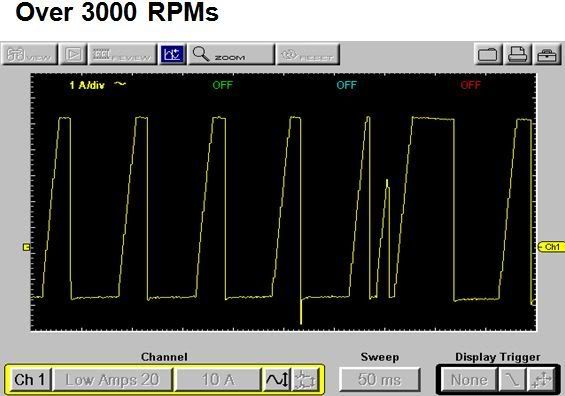The image size is (565, 396).
Task: Select the Zoom magnifier tool
Action: coord(231,54)
